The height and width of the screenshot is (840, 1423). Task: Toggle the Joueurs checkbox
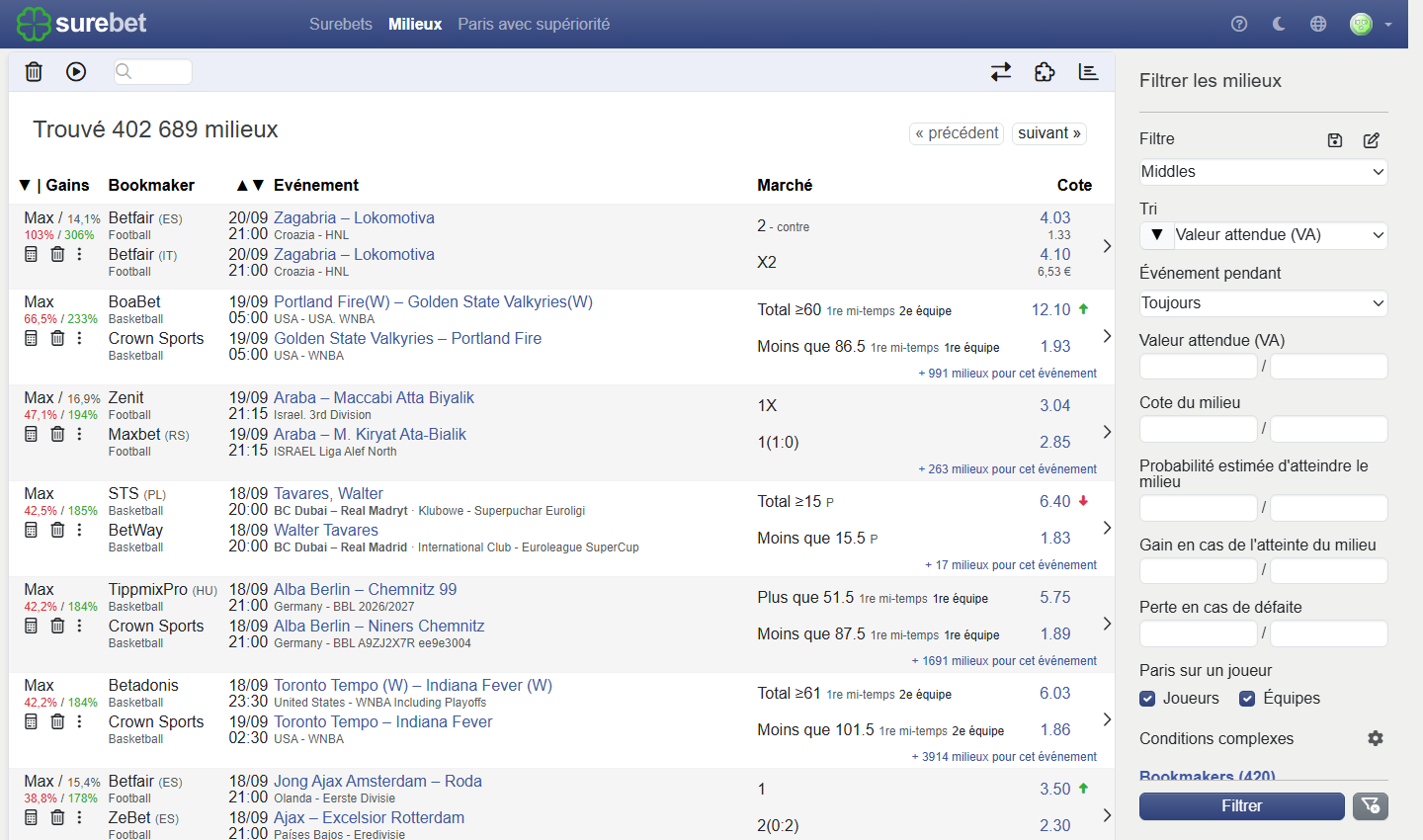[1147, 699]
